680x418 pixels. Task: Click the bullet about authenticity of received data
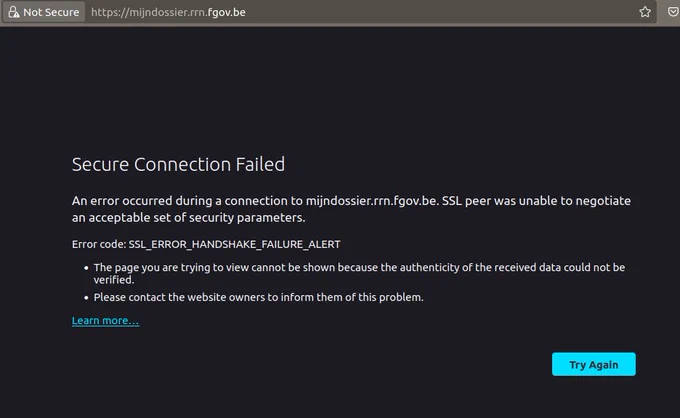[x=360, y=273]
